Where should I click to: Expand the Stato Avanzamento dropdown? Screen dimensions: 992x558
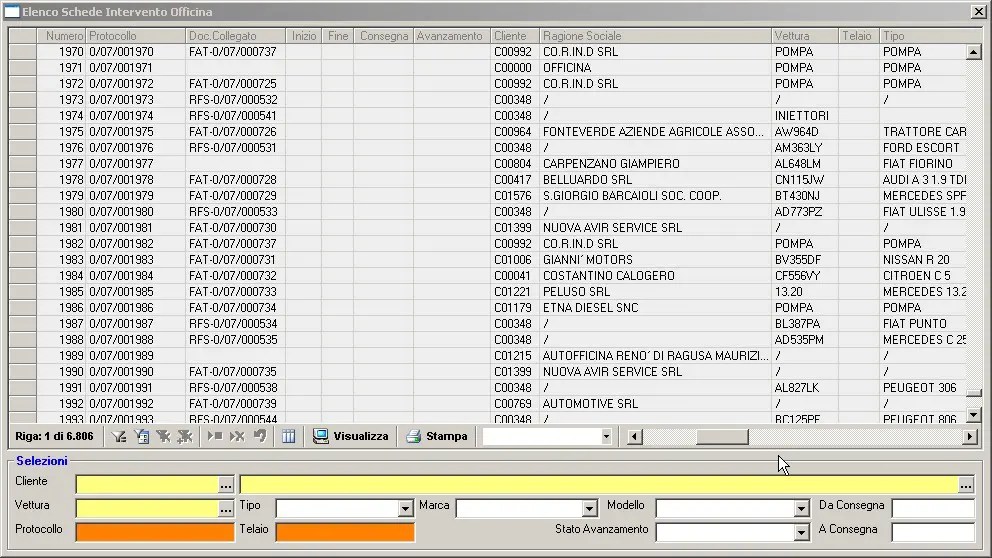[802, 533]
